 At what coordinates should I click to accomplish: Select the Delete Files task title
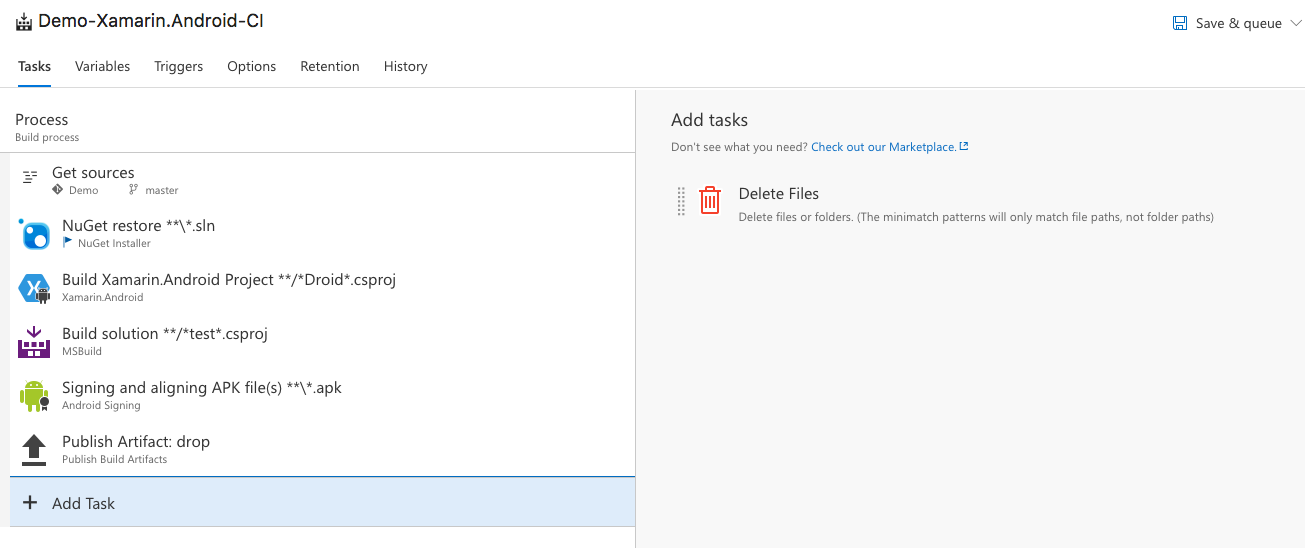point(779,194)
